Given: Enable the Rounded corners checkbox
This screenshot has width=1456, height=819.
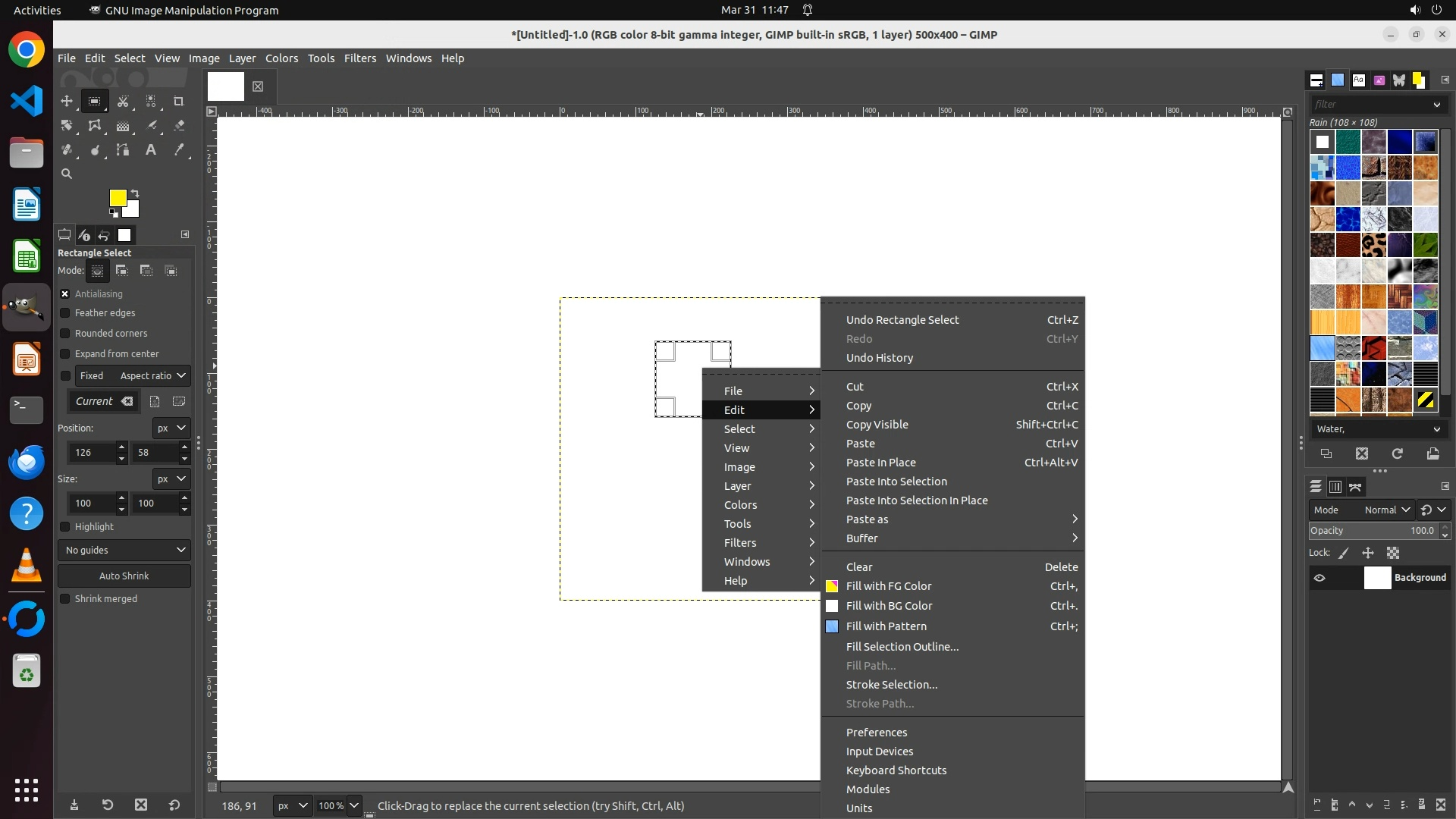Looking at the screenshot, I should click(65, 334).
